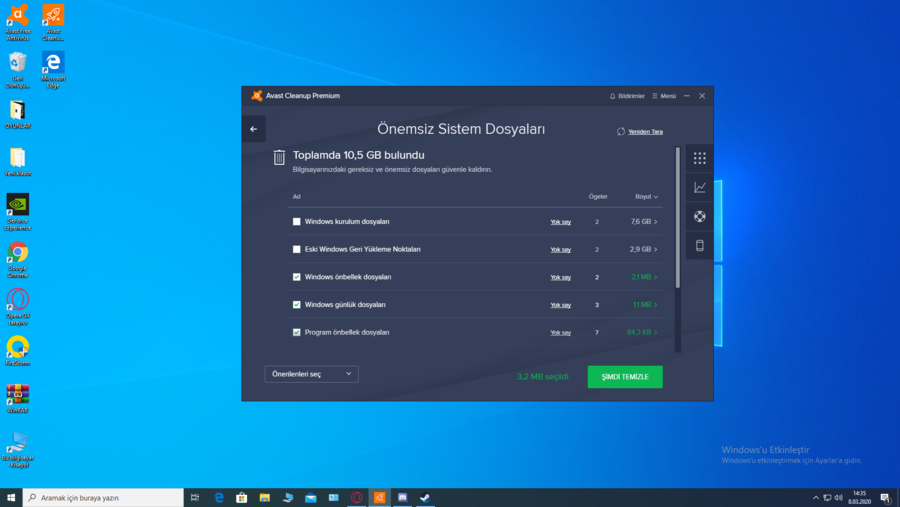Viewport: 900px width, 507px height.
Task: Open GeForce Experience desktop shortcut
Action: (18, 212)
